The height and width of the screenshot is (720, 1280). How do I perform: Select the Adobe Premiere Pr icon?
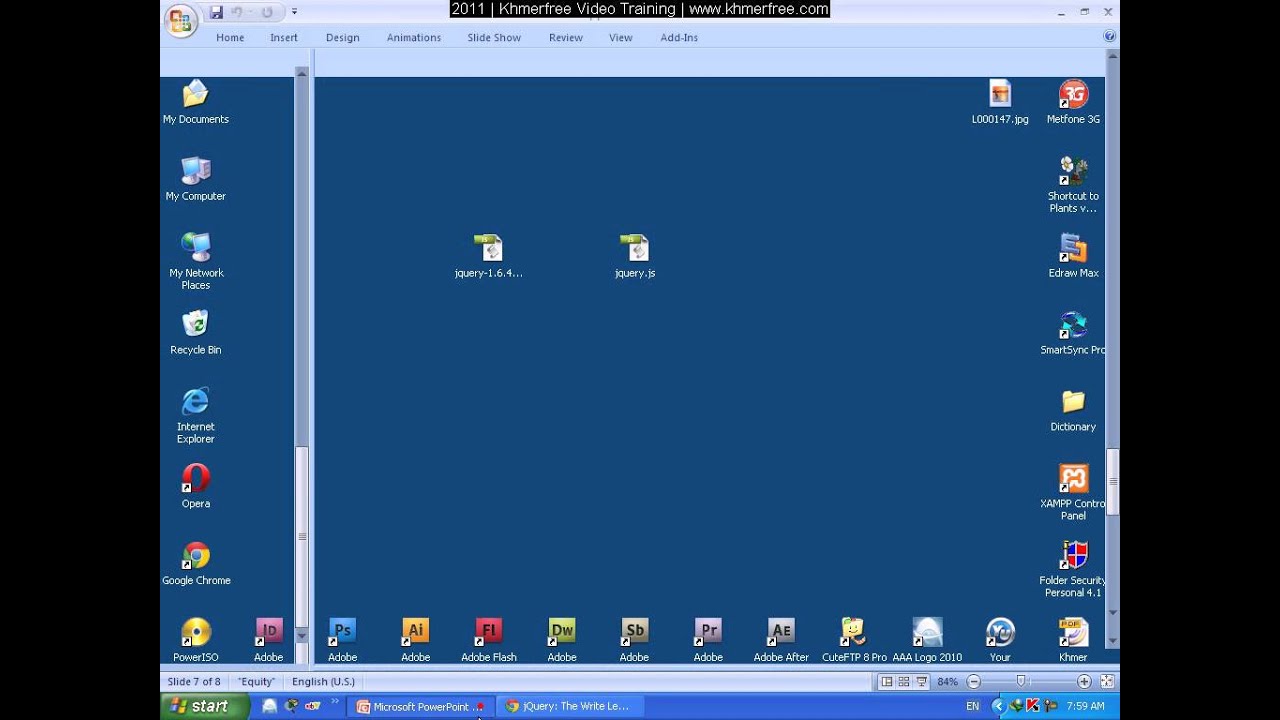[708, 632]
